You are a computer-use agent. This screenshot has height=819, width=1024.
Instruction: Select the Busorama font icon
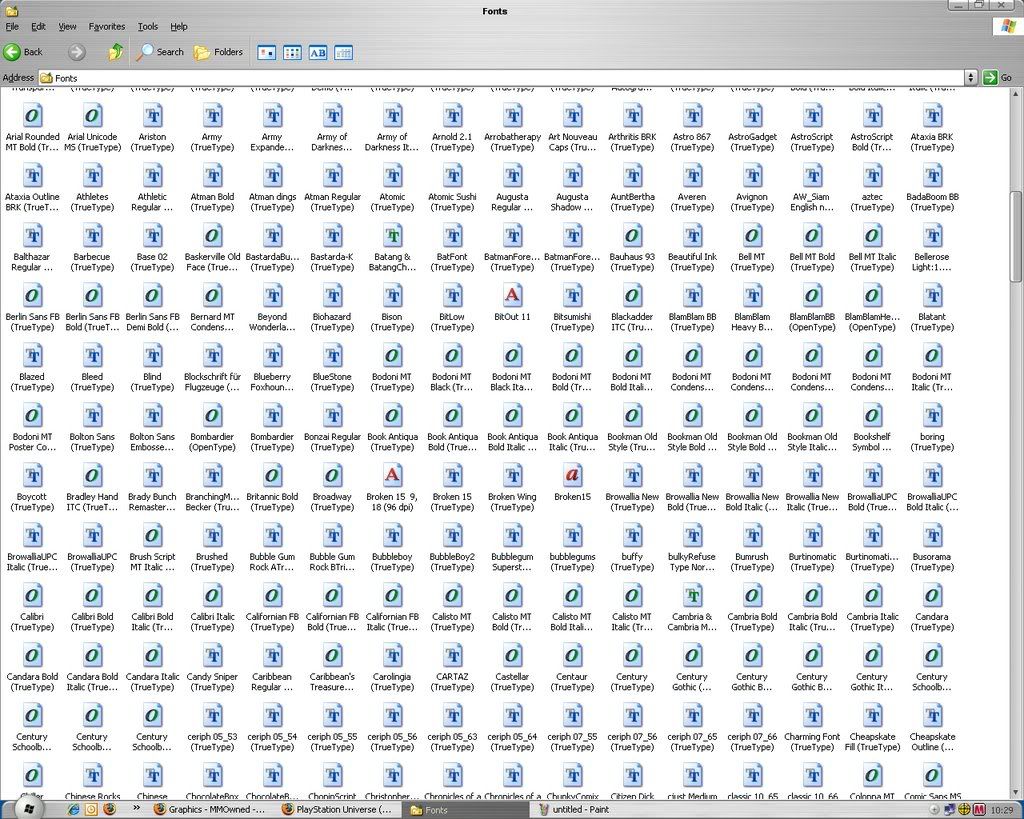[x=932, y=536]
